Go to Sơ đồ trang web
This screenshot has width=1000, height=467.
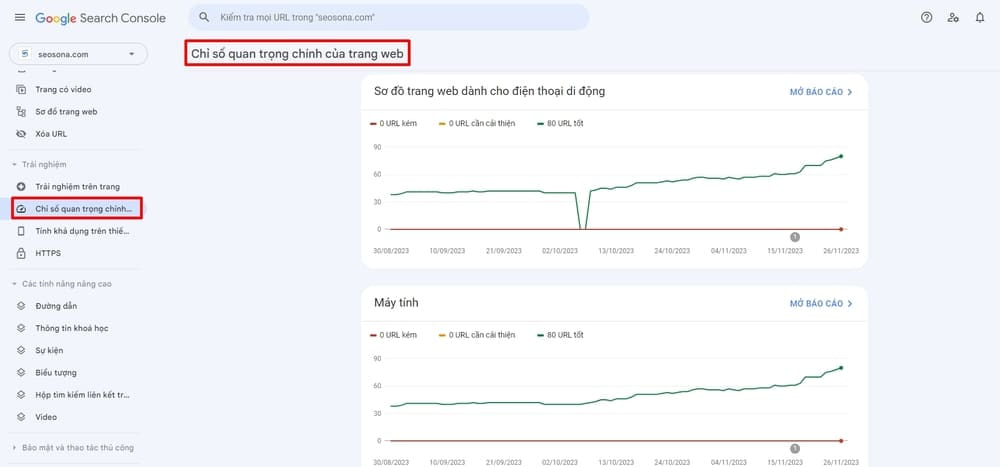(x=66, y=112)
